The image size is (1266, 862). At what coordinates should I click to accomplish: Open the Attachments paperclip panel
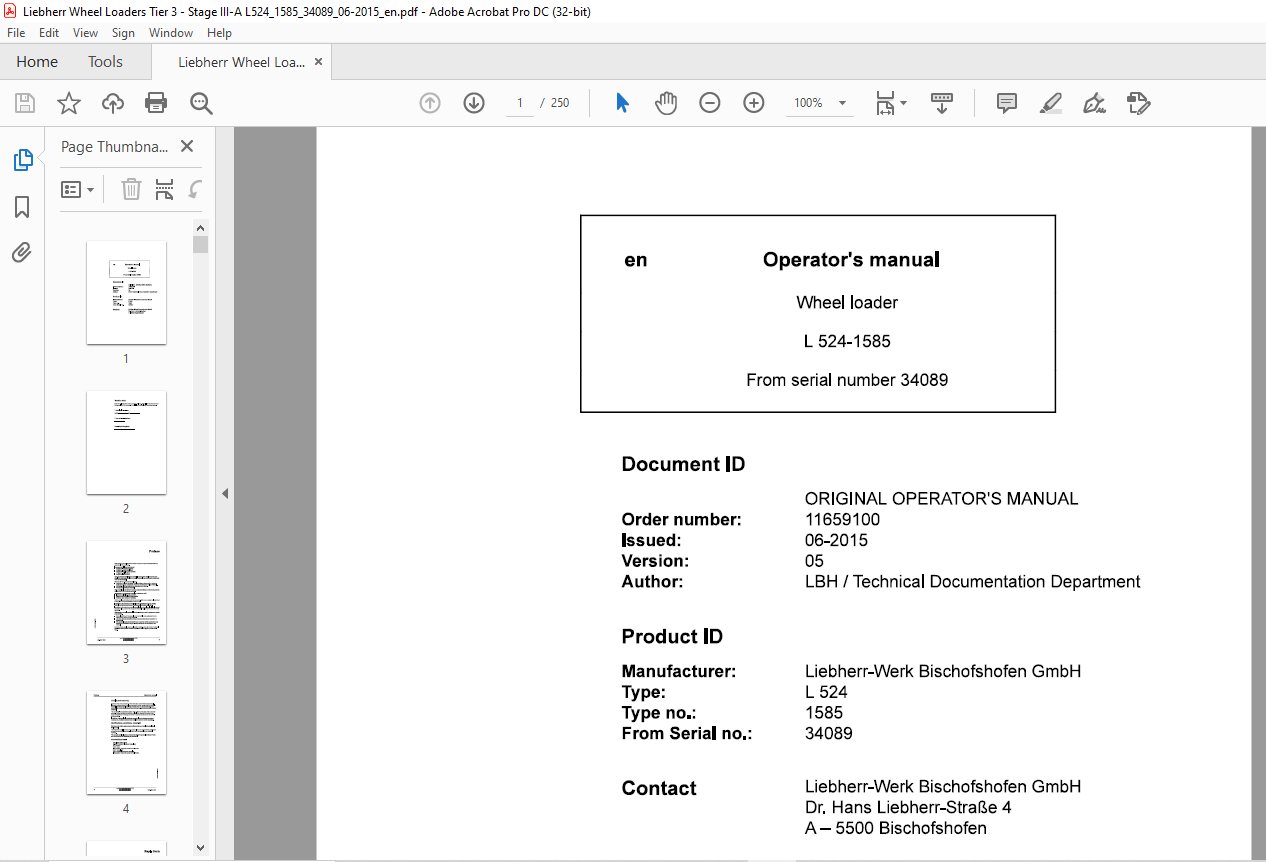[x=22, y=252]
